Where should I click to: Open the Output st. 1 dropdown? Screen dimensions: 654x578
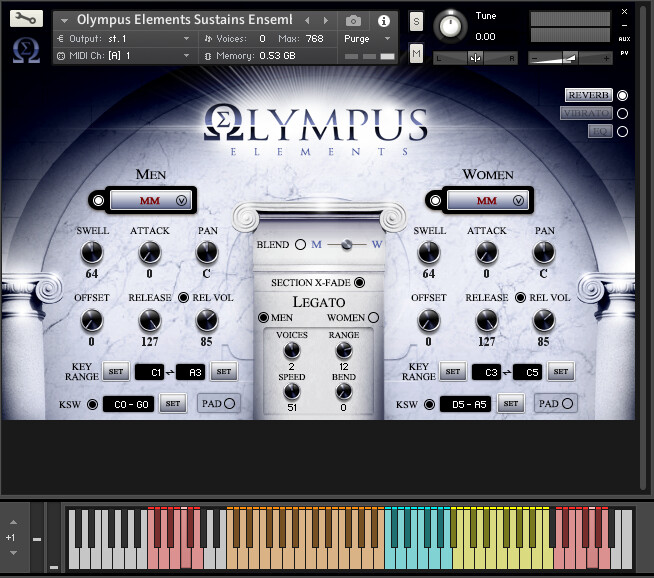(124, 39)
